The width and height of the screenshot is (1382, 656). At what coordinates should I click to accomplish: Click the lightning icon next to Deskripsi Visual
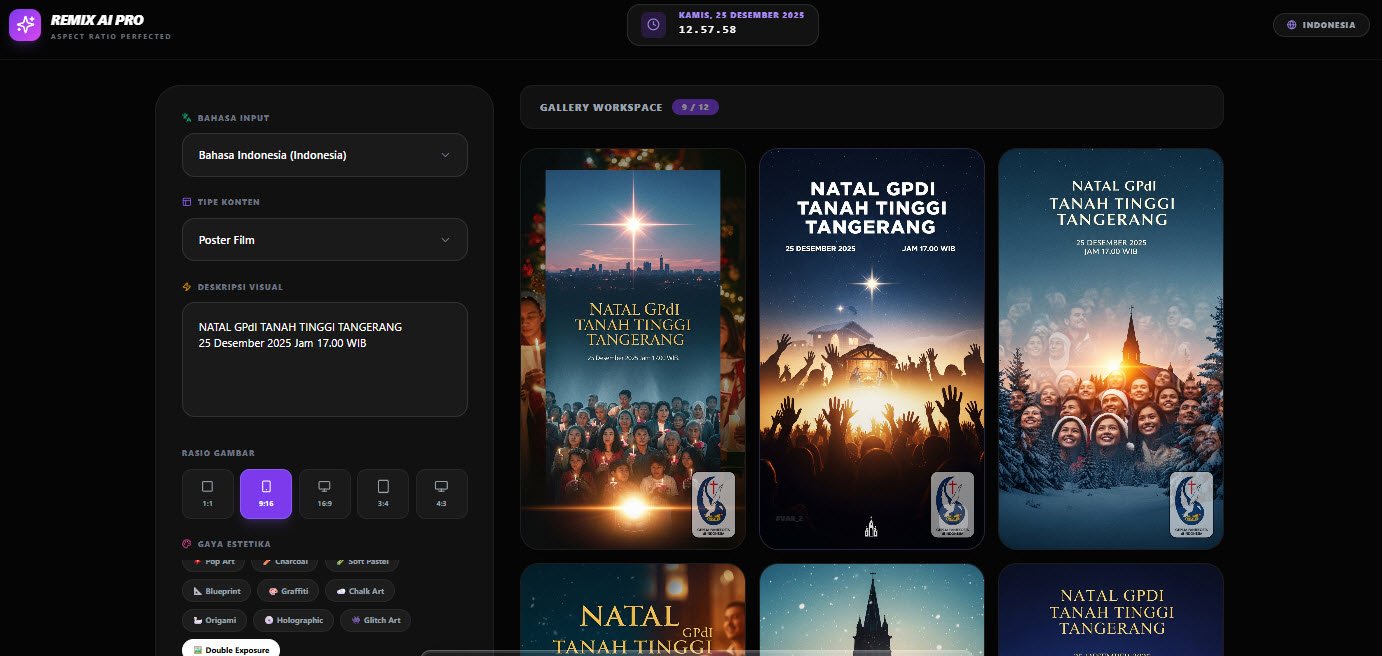[x=186, y=287]
